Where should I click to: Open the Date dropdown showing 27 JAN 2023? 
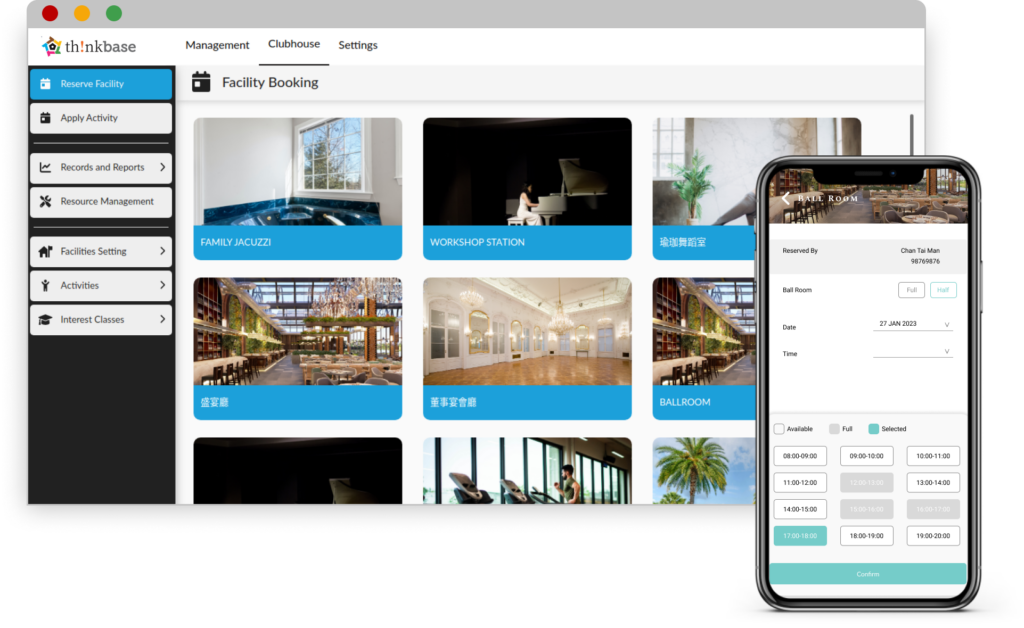(x=912, y=324)
